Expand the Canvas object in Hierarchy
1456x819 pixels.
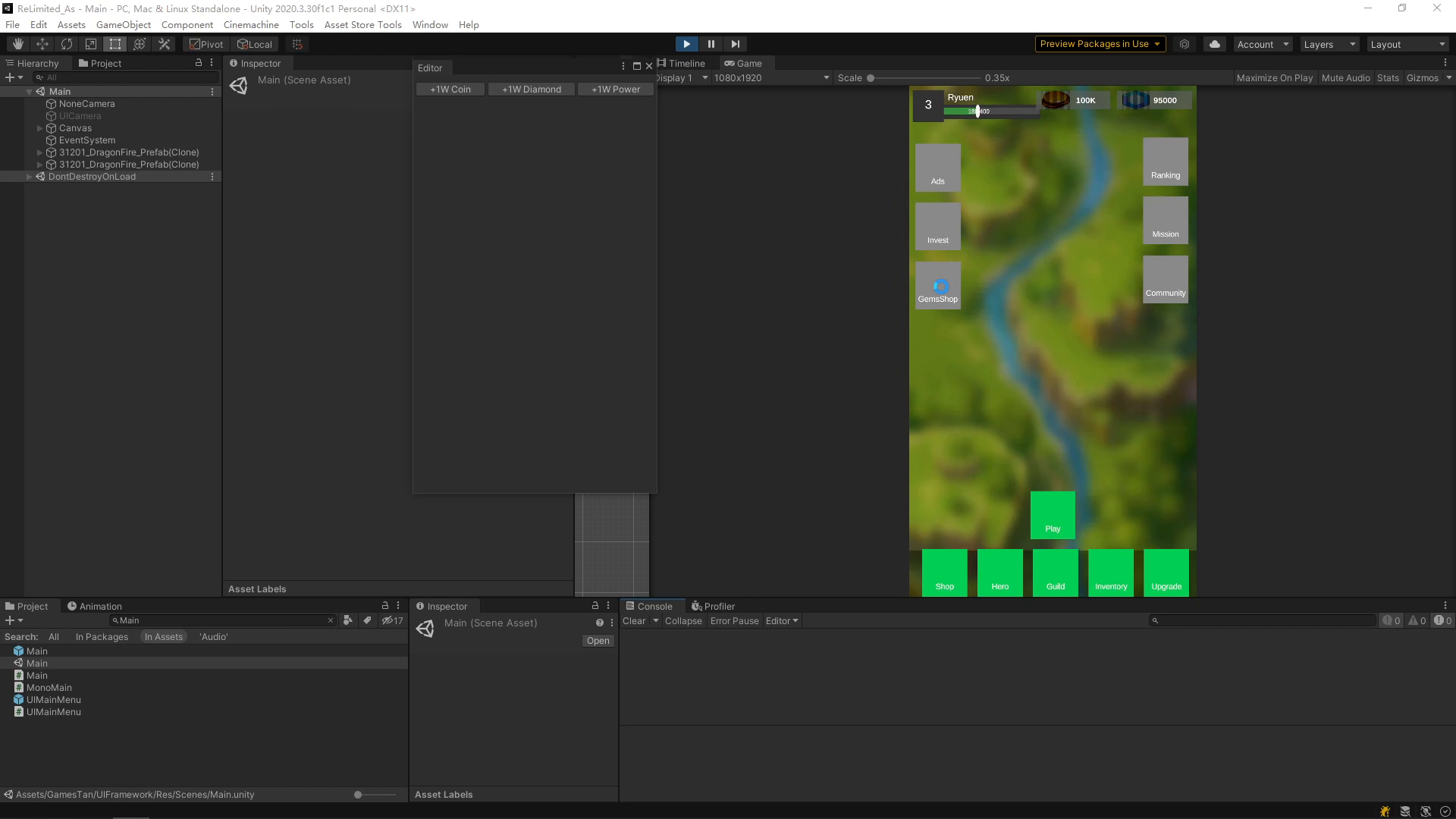40,128
